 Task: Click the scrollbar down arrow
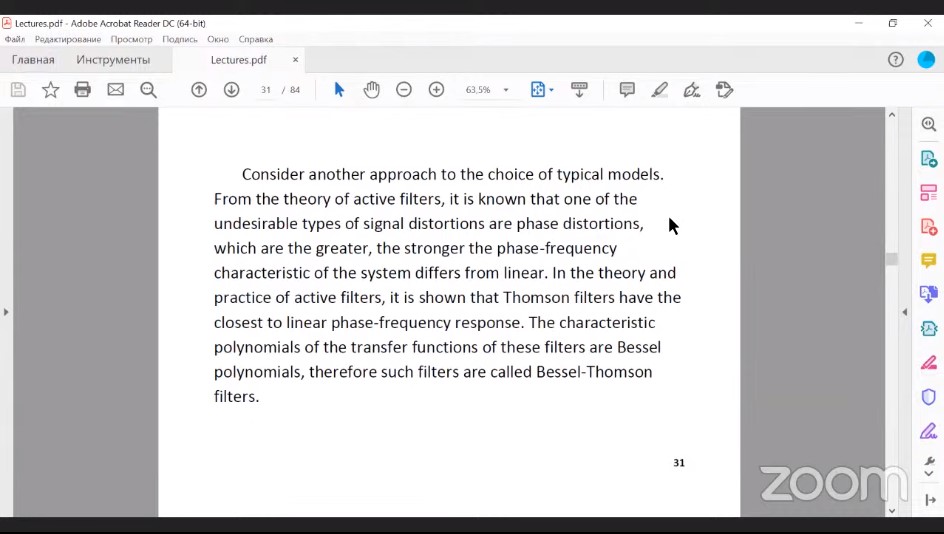[892, 511]
